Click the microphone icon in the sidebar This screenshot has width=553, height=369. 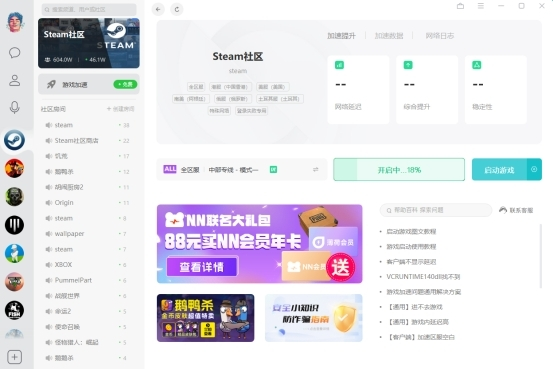(14, 108)
